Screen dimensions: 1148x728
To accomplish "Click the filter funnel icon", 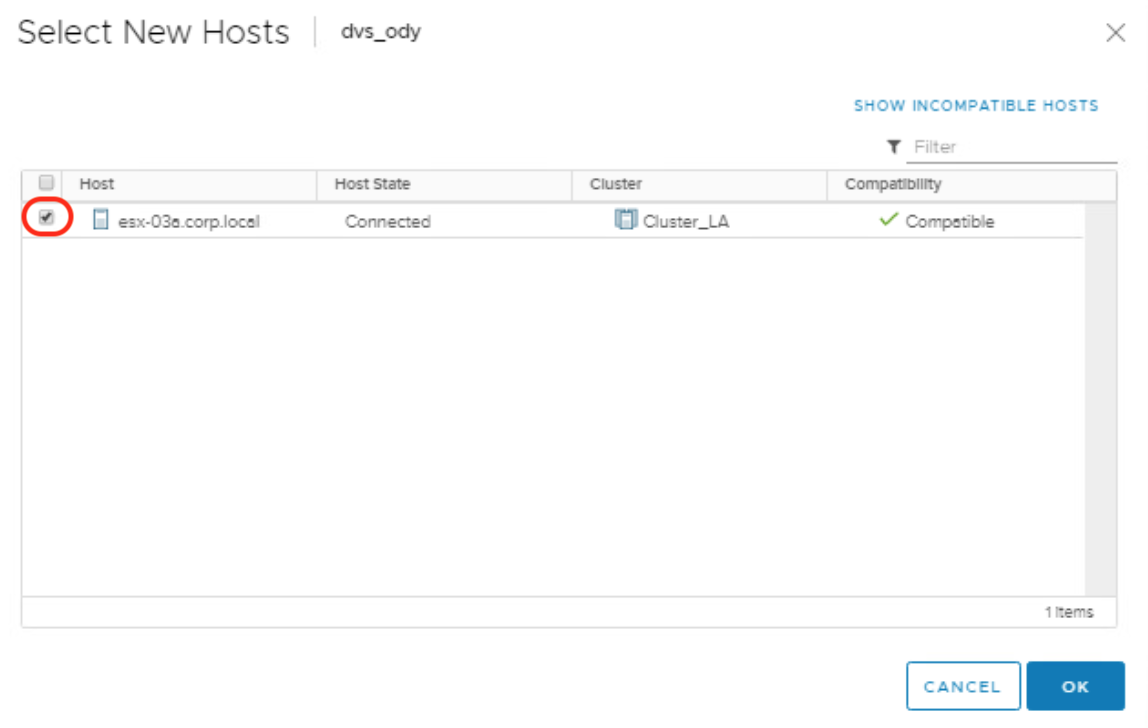I will (x=893, y=146).
